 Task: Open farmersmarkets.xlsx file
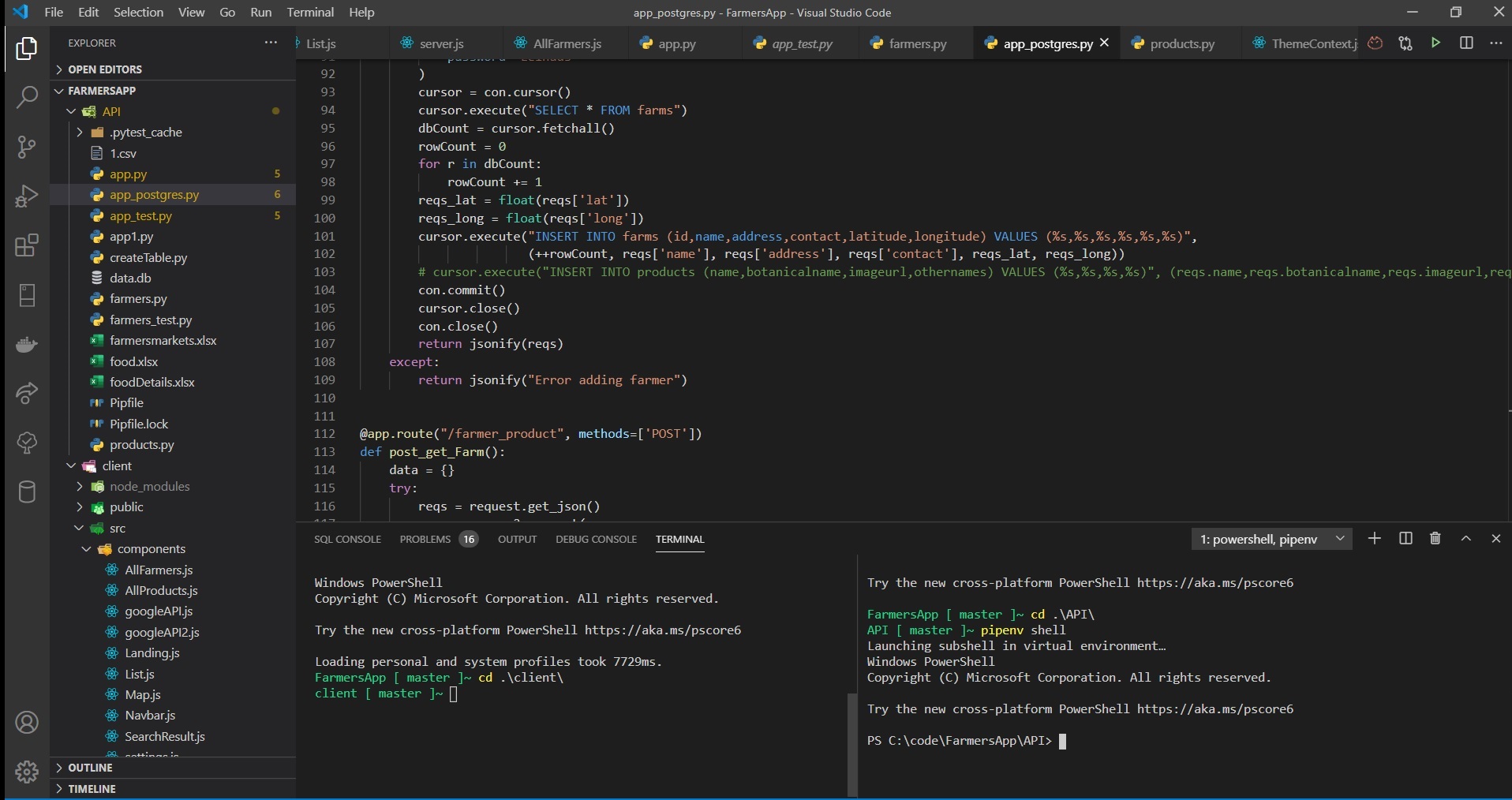click(173, 341)
